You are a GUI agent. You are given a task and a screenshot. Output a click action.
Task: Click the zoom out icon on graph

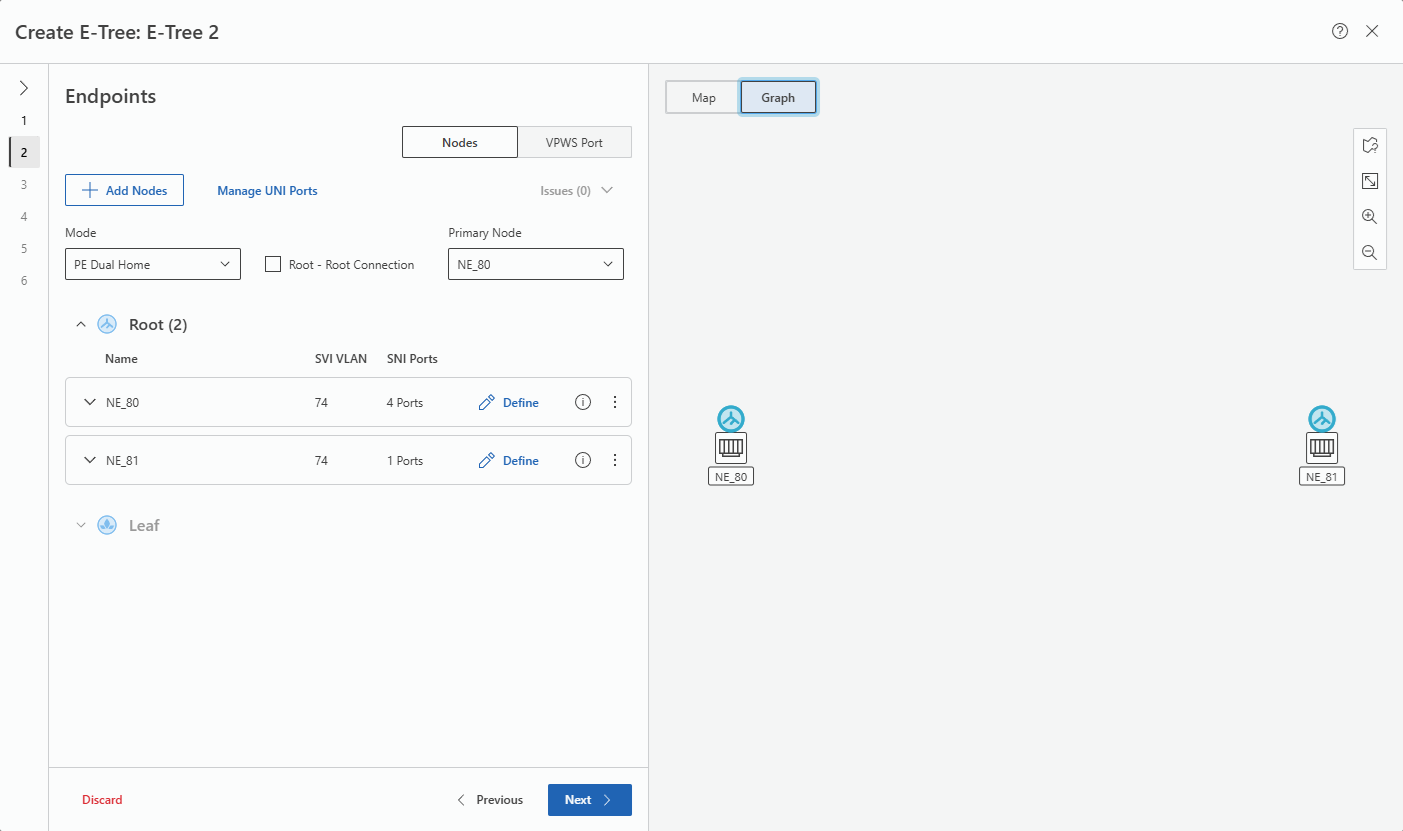1369,253
